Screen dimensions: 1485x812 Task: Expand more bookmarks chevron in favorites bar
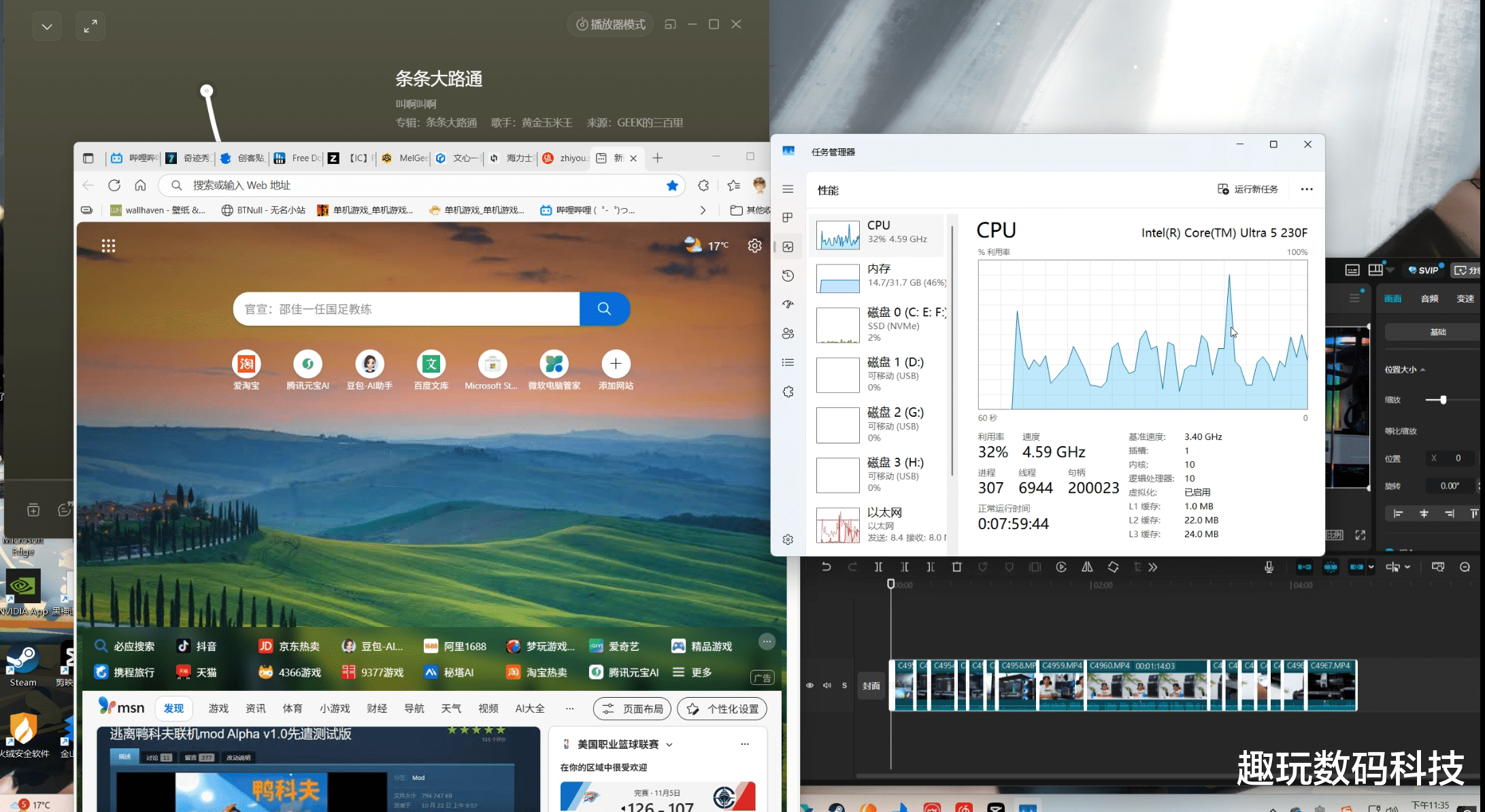click(x=703, y=210)
